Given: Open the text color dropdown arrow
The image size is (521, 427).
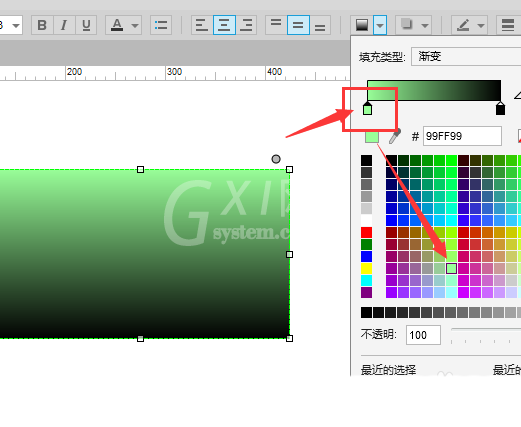Looking at the screenshot, I should click(135, 25).
